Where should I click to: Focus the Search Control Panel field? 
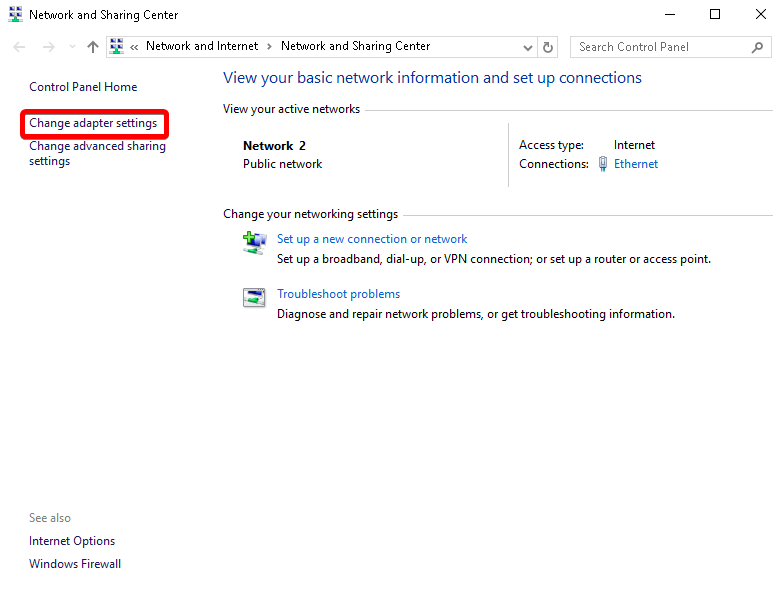click(x=660, y=47)
